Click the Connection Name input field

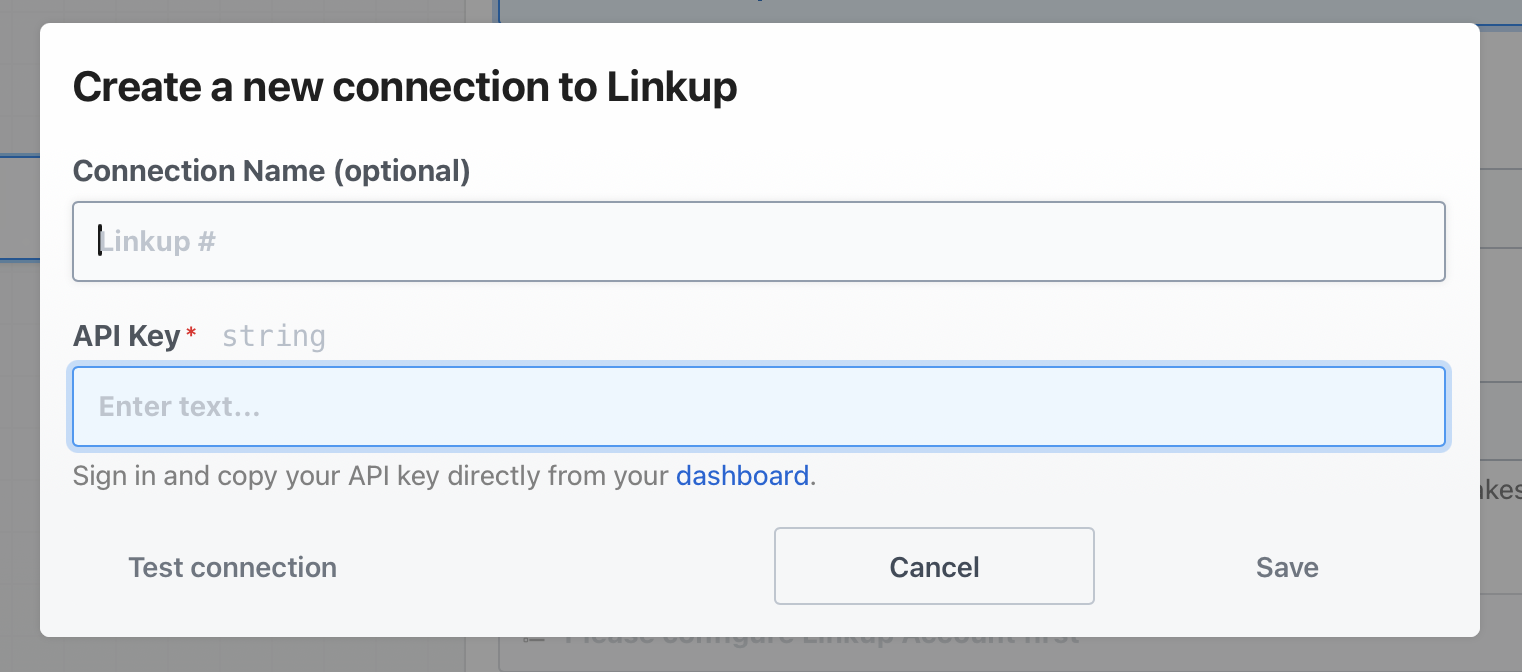pyautogui.click(x=758, y=242)
